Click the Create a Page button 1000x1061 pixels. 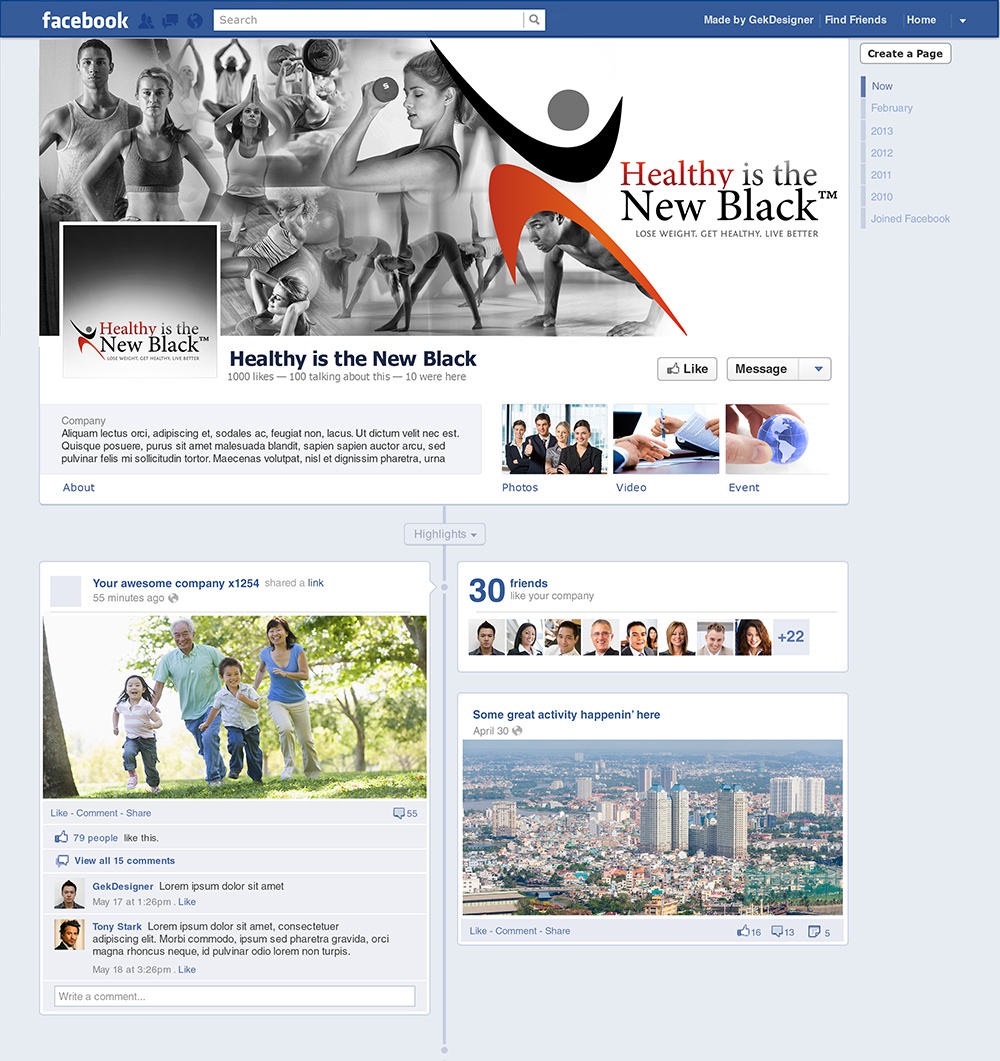(904, 53)
